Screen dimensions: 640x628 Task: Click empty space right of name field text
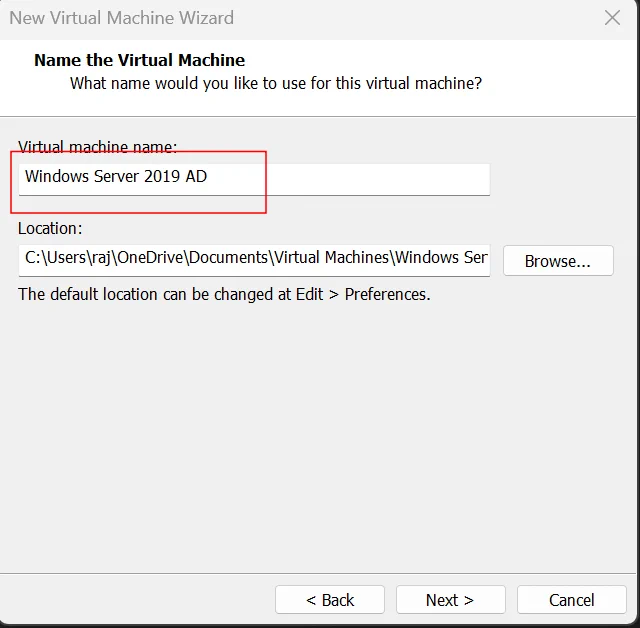tap(349, 180)
